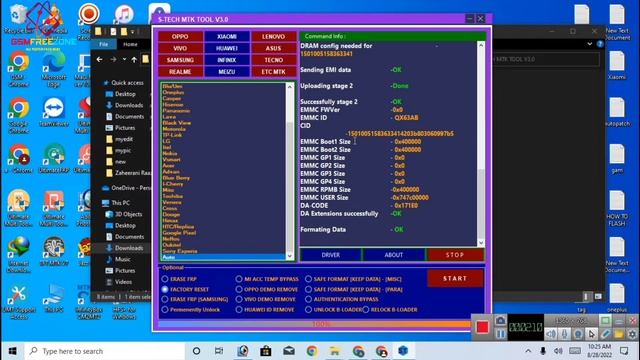Go up one folder in Explorer
Viewport: 640px width, 360px height.
134,60
